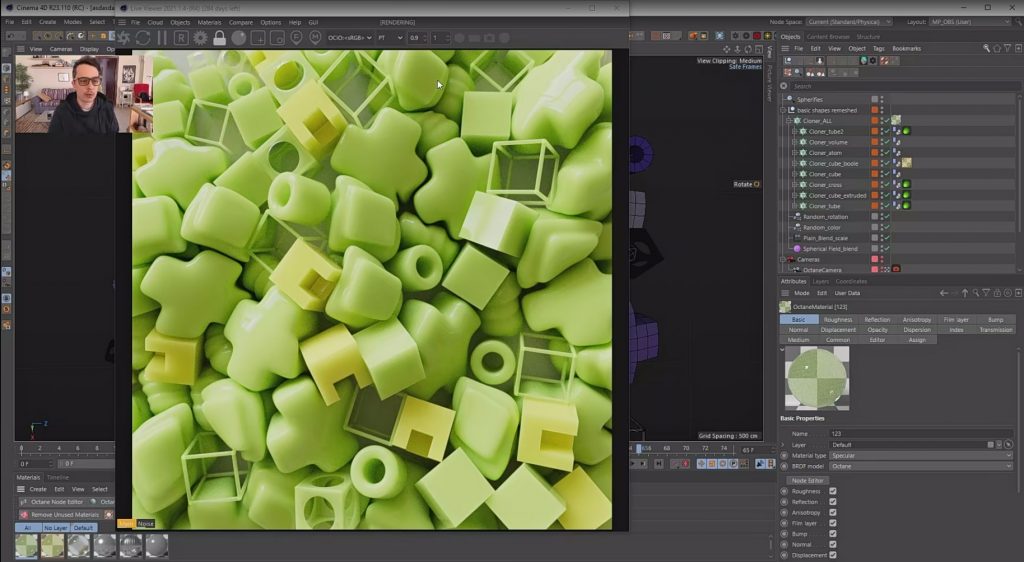This screenshot has height=562, width=1024.
Task: Open Compare menu in Live Viewer
Action: 240,22
